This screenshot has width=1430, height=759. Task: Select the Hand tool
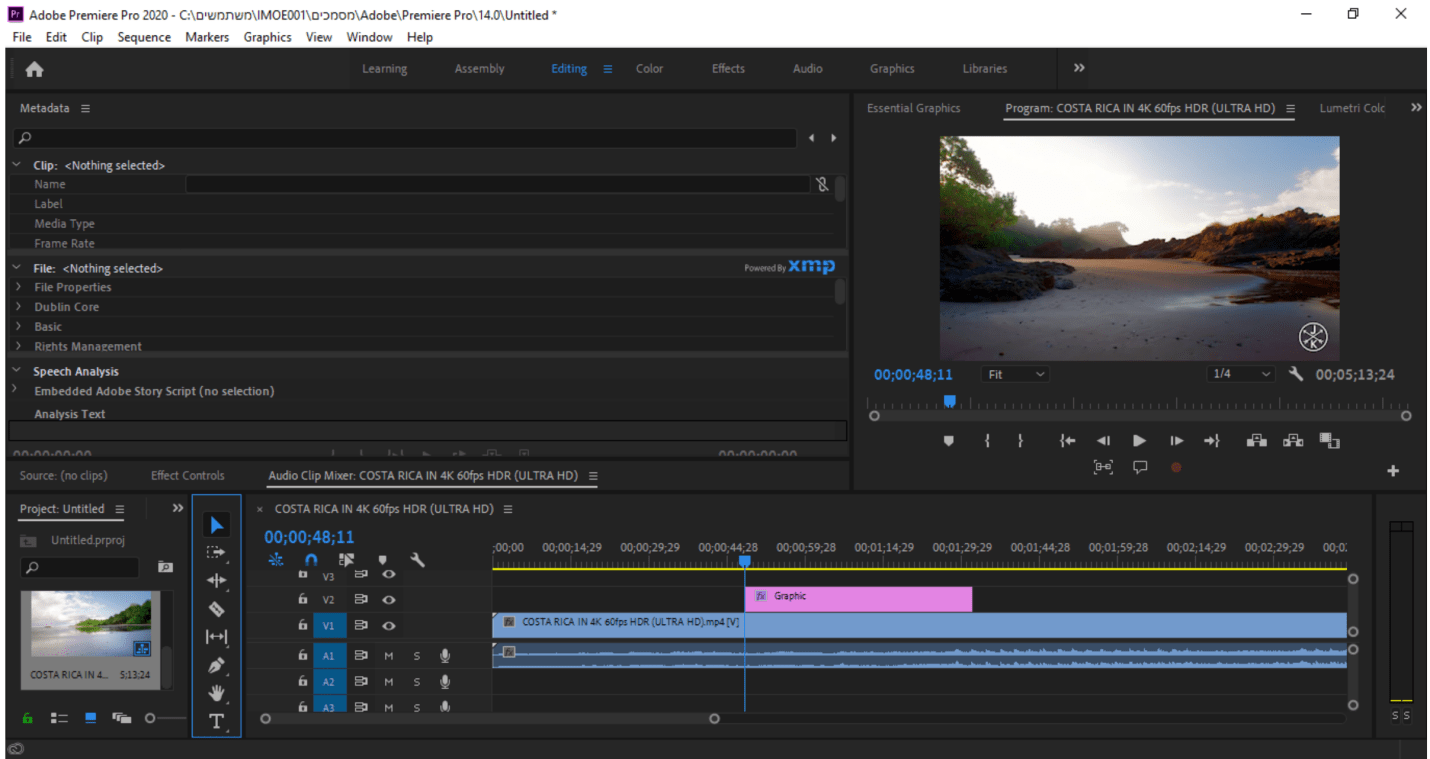click(x=216, y=693)
